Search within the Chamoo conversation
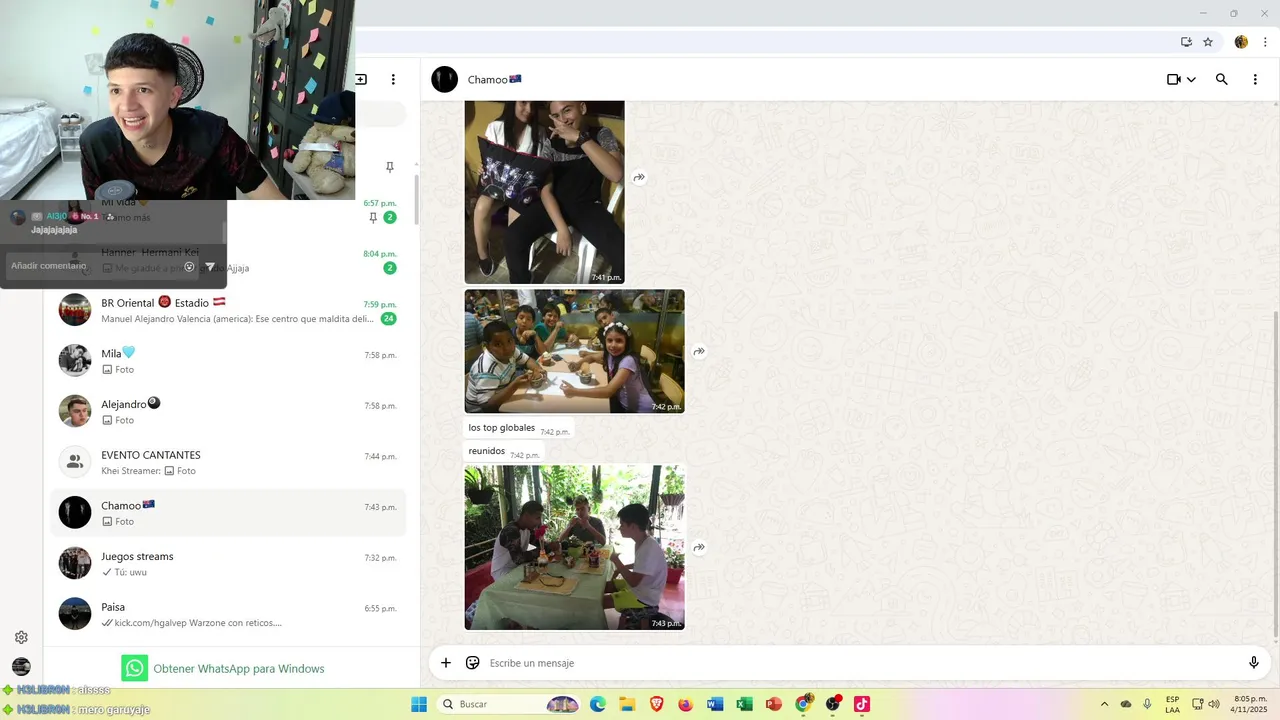This screenshot has width=1280, height=720. (1221, 79)
